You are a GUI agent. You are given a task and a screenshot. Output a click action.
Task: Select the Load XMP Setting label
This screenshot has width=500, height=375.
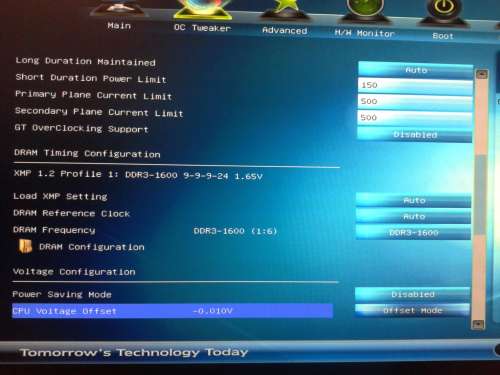tap(60, 196)
